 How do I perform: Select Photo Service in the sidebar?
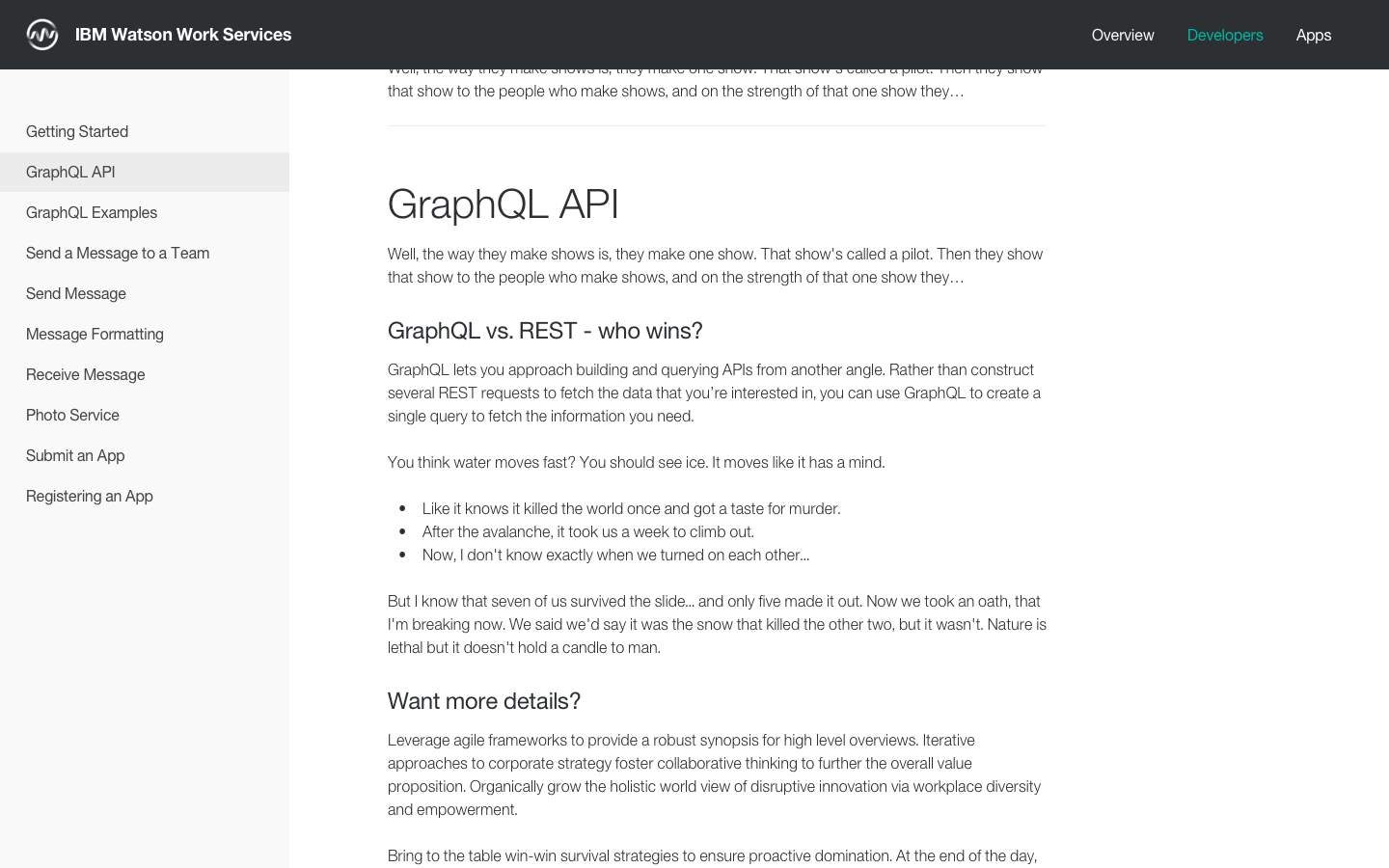(72, 415)
